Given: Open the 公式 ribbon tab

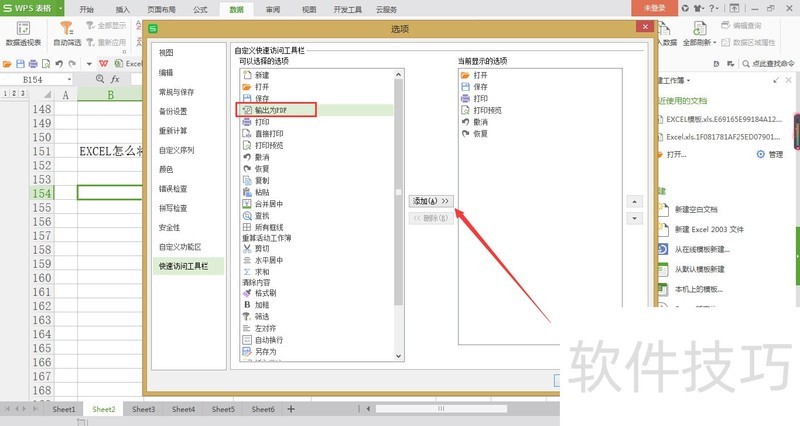Looking at the screenshot, I should click(201, 9).
